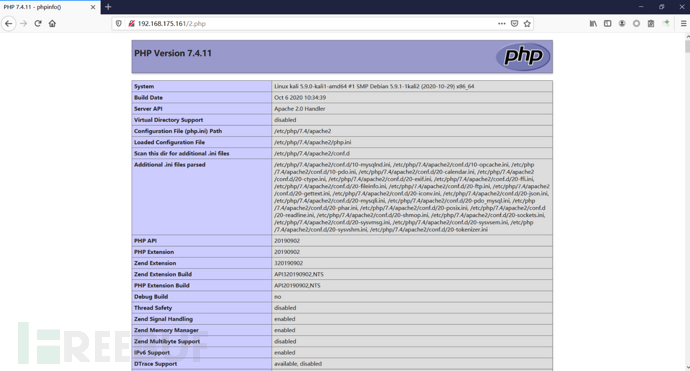The image size is (690, 371).
Task: Bookmark this page with star
Action: click(x=527, y=24)
